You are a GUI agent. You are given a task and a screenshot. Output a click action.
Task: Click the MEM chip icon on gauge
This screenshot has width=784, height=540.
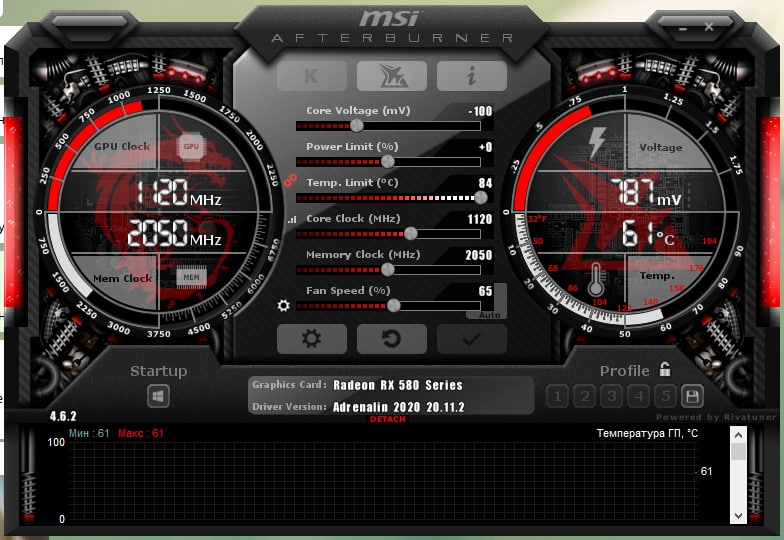(x=191, y=277)
